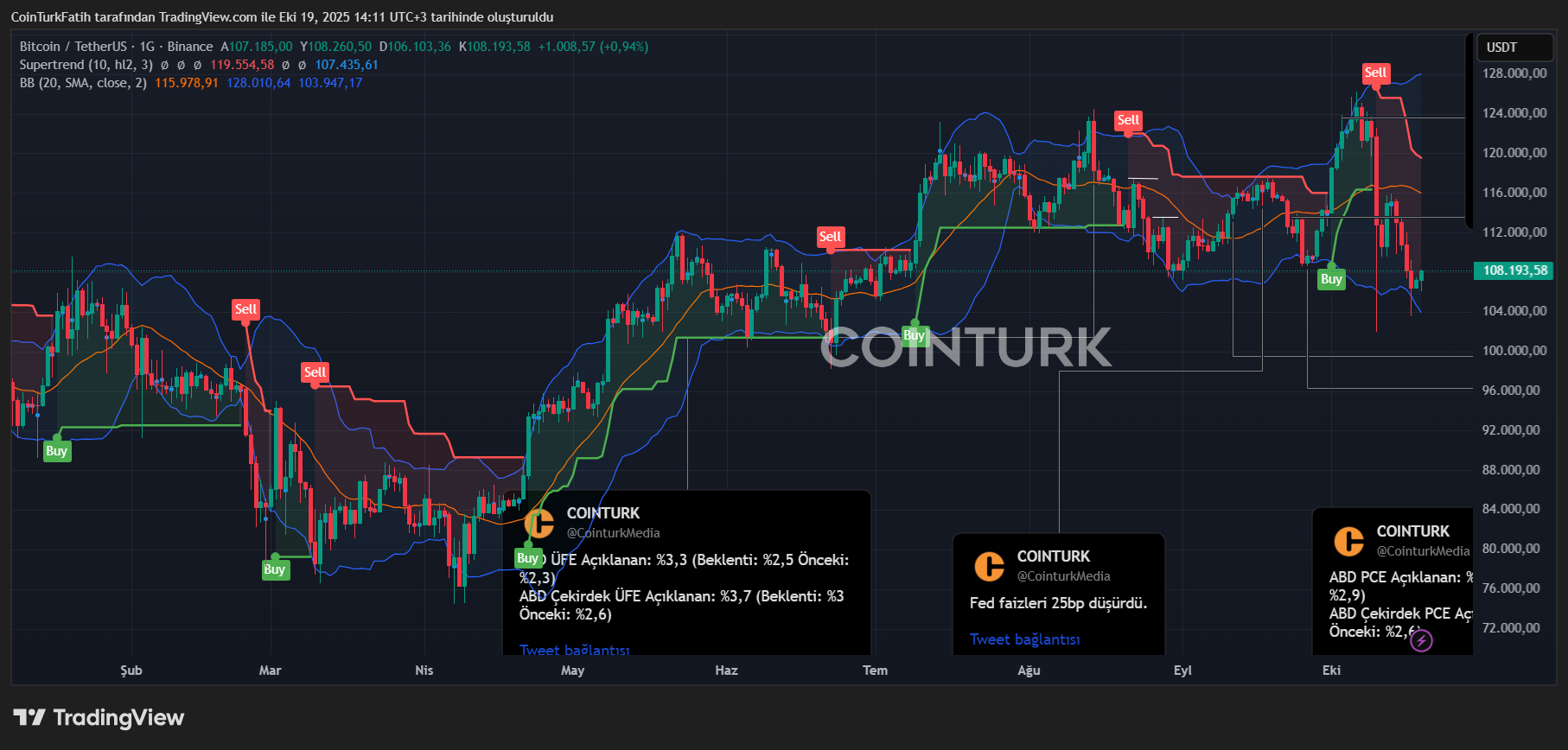Click the Bollinger upper value 128.010,64
Viewport: 1568px width, 750px height.
(x=258, y=83)
